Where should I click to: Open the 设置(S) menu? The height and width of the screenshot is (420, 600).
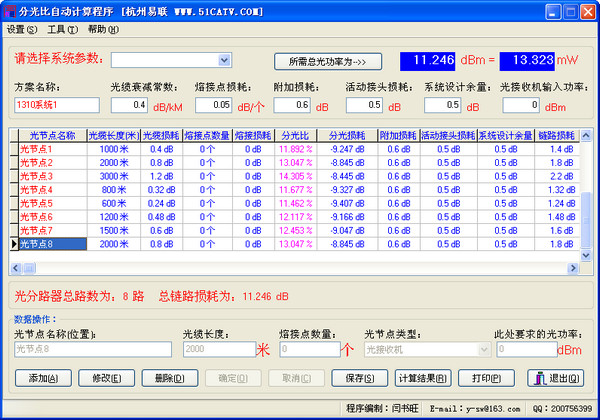22,29
